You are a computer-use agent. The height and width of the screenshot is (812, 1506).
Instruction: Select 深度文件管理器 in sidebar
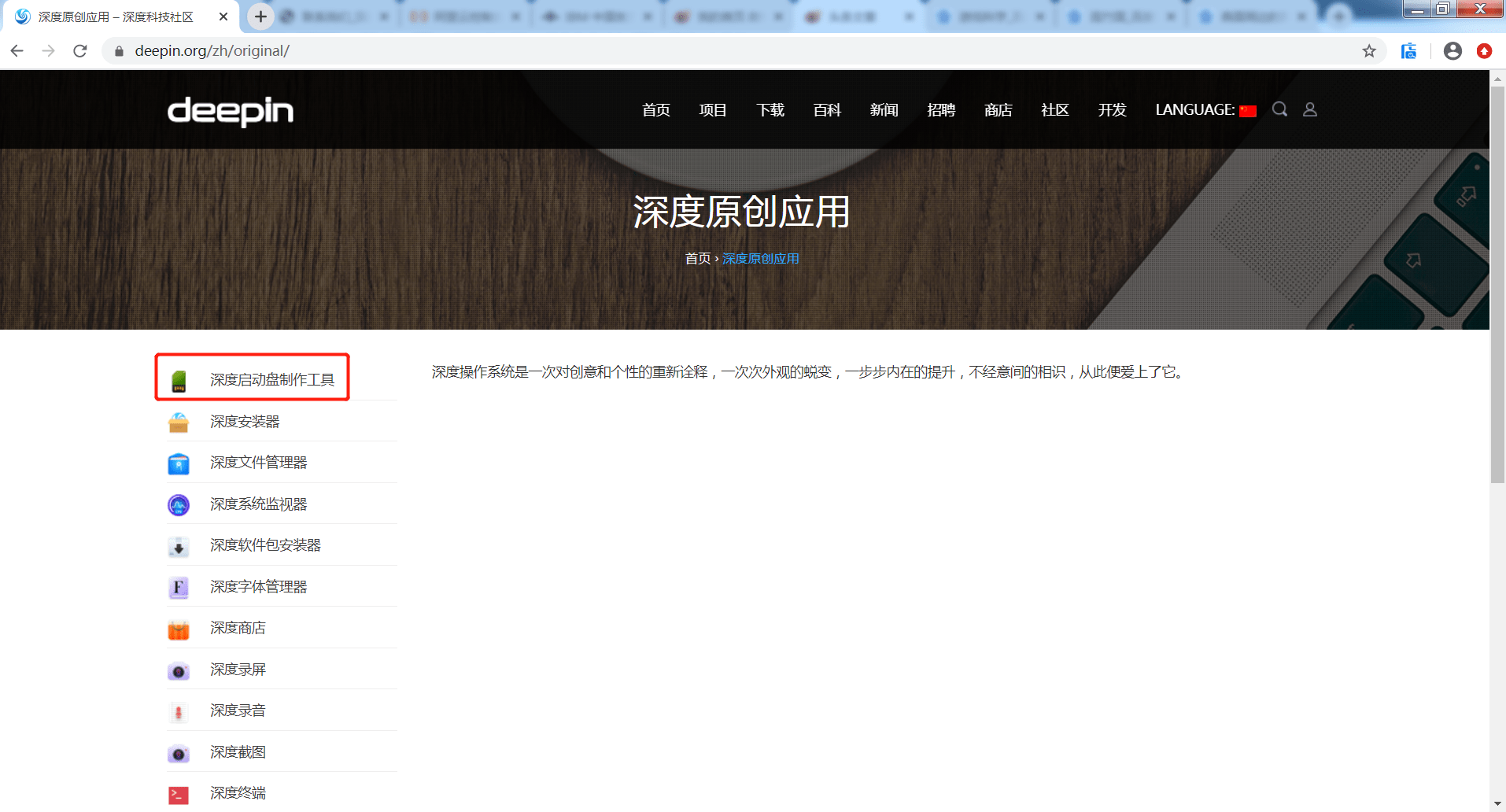(259, 463)
